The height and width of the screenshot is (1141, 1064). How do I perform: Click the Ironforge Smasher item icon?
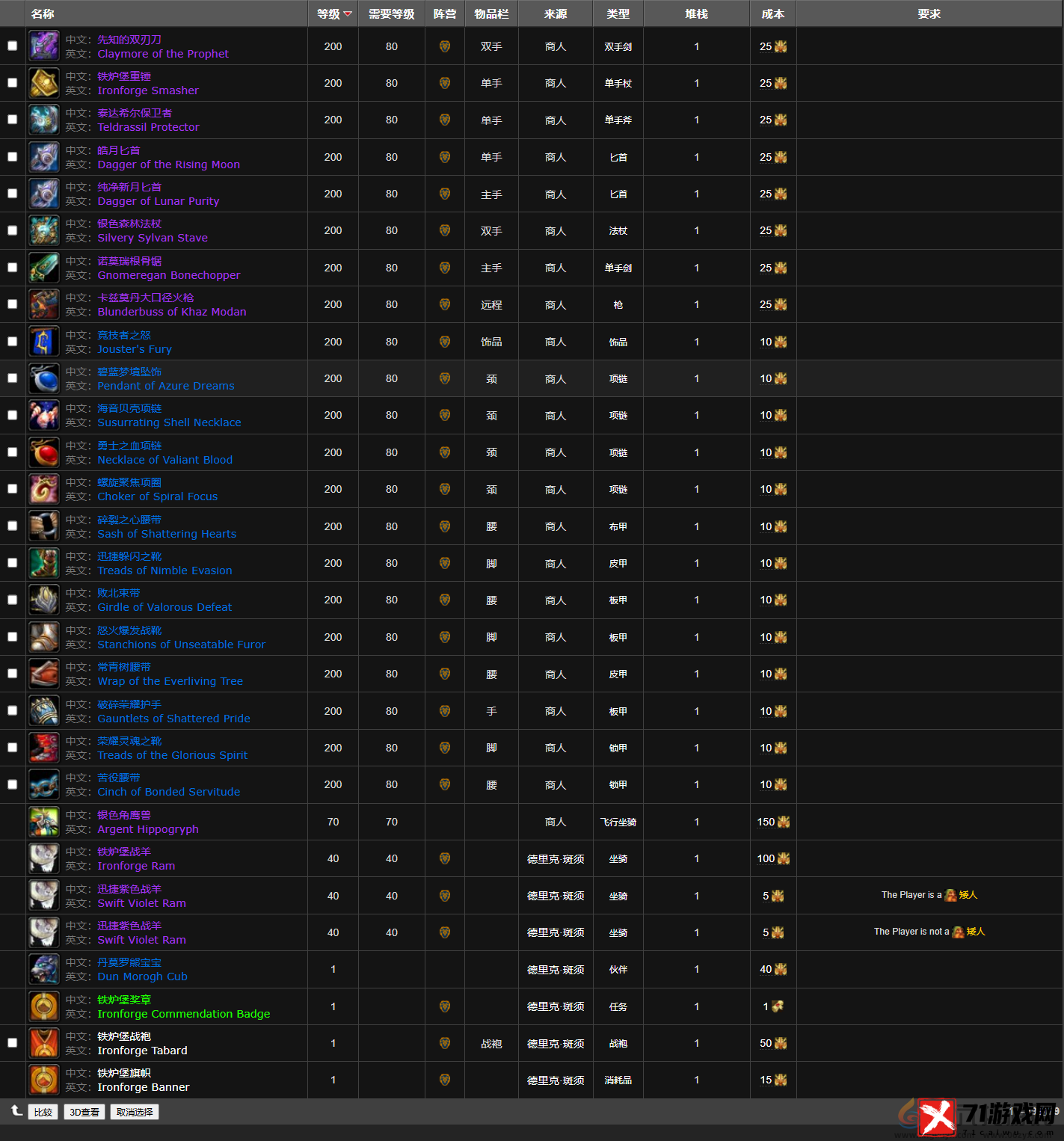tap(44, 83)
